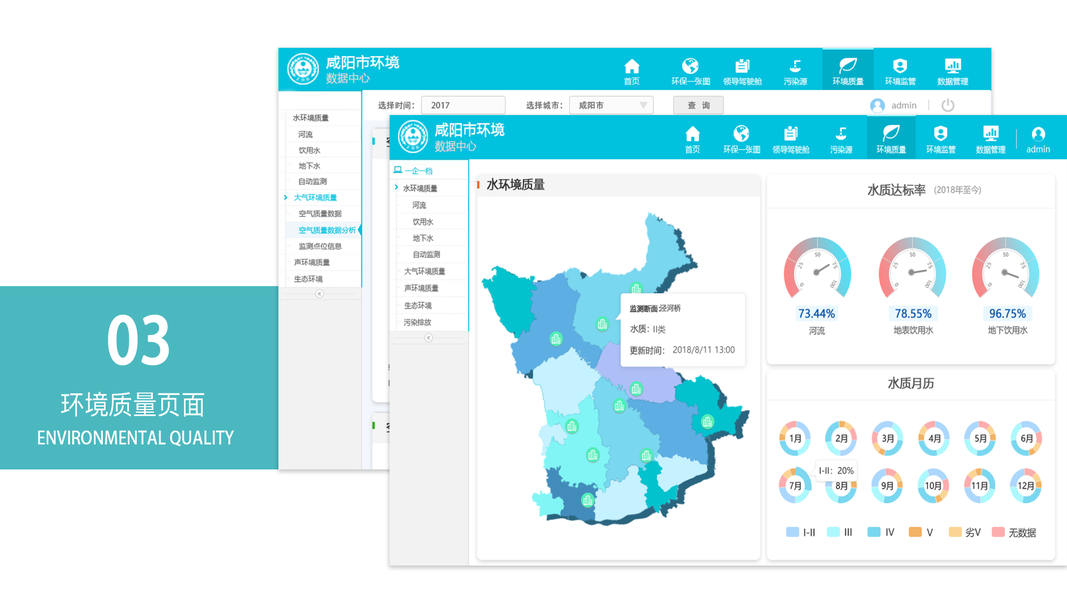Select 地下水 in front window sidebar

pyautogui.click(x=423, y=238)
